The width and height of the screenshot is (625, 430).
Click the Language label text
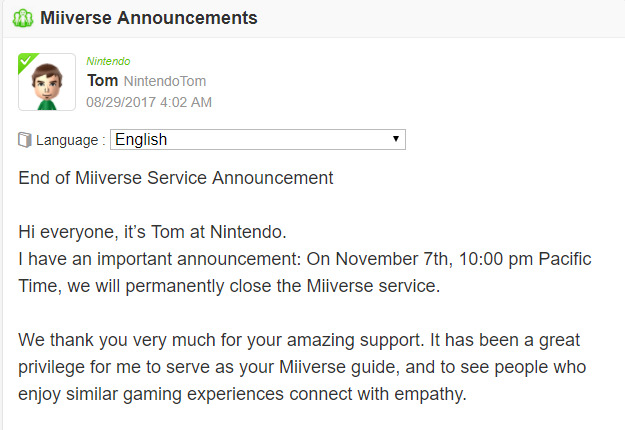pos(67,140)
